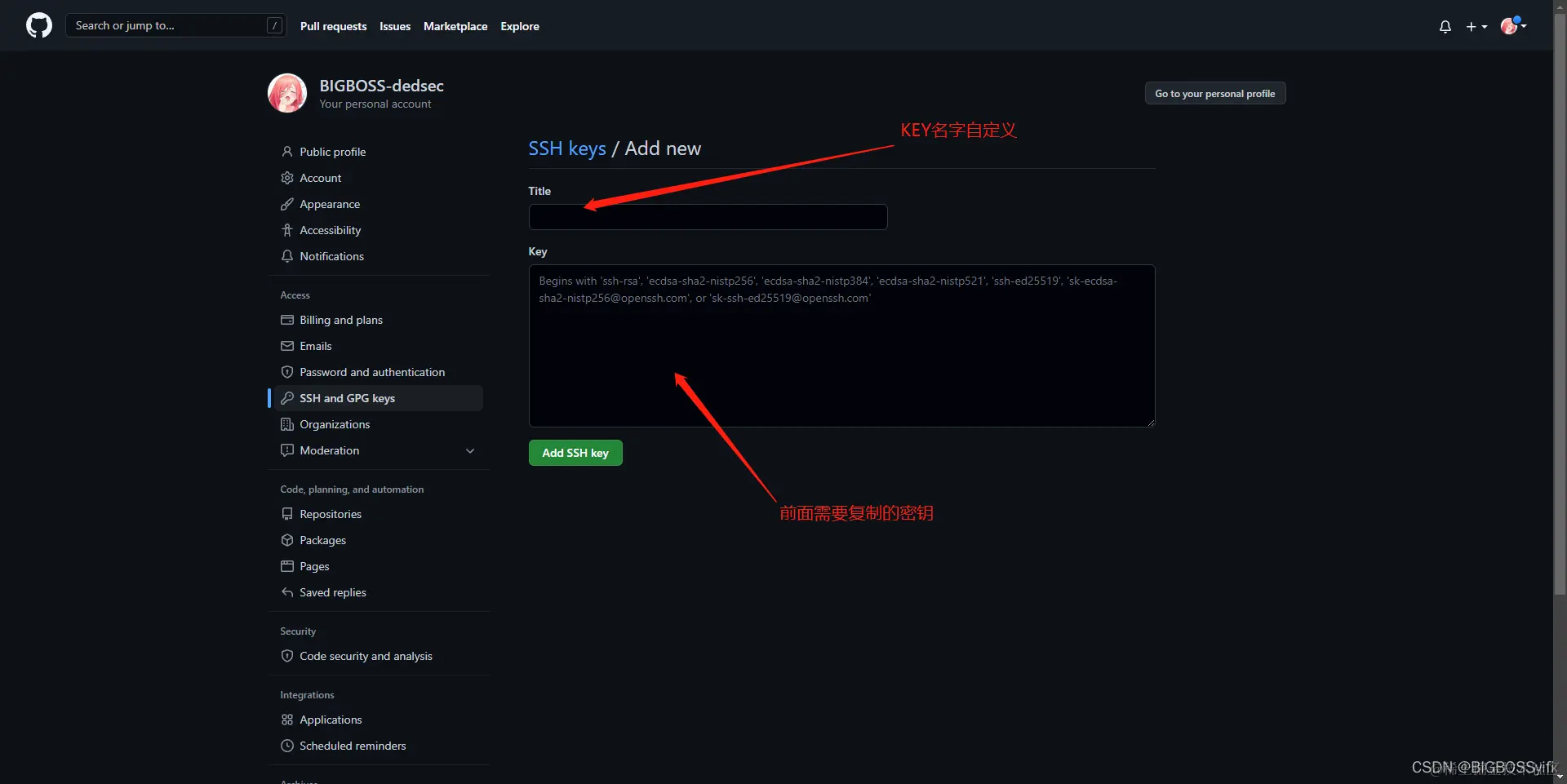Open the user avatar menu in header

tap(1513, 25)
